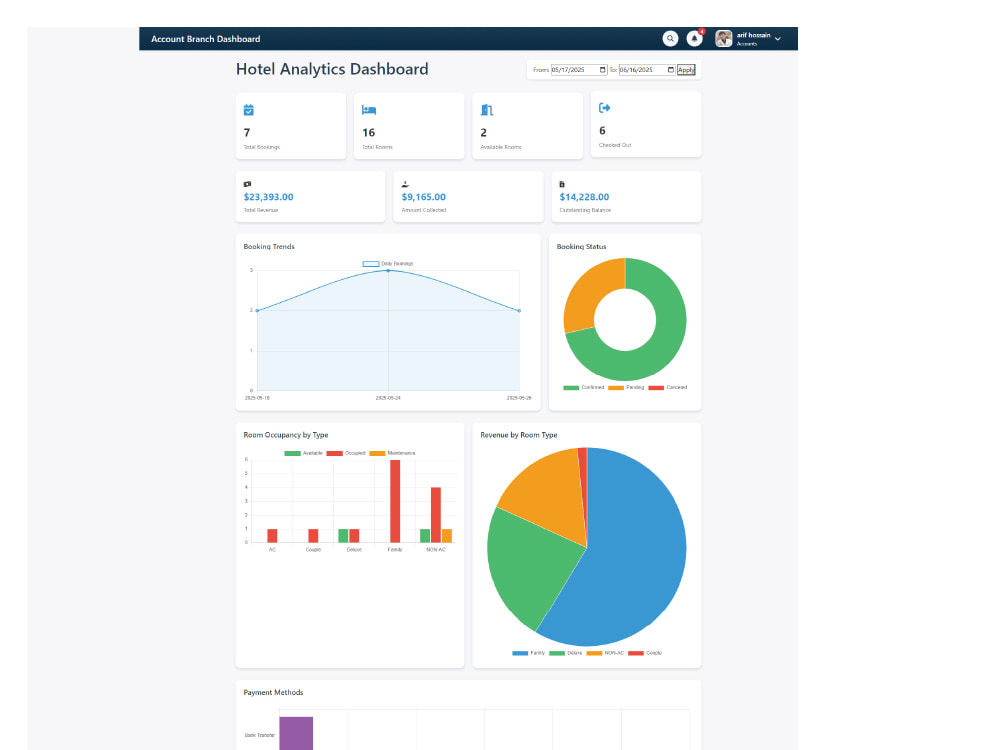Image resolution: width=1000 pixels, height=750 pixels.
Task: Expand the user menu chevron
Action: click(x=777, y=39)
